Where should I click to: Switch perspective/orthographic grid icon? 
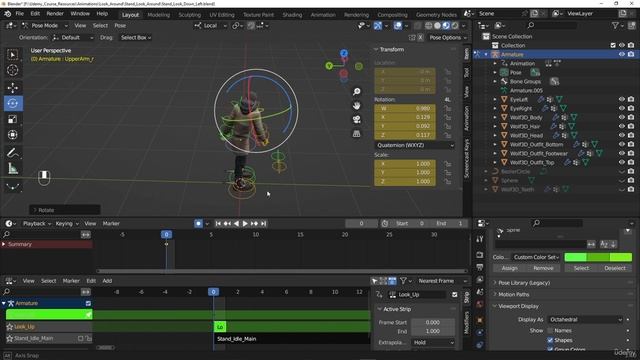coord(356,133)
